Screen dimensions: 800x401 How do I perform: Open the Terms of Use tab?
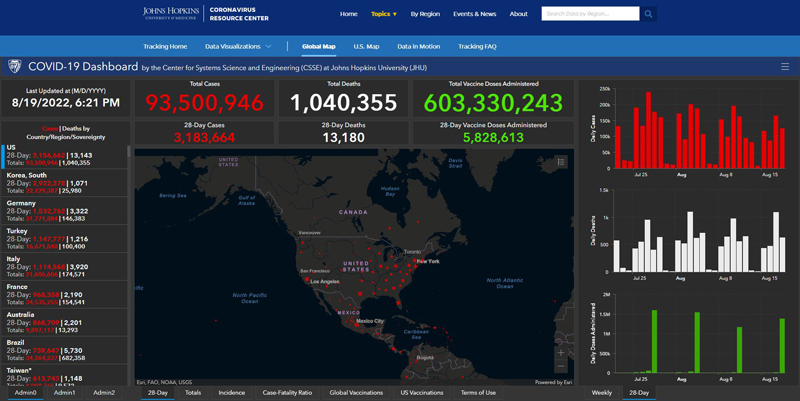pos(478,393)
